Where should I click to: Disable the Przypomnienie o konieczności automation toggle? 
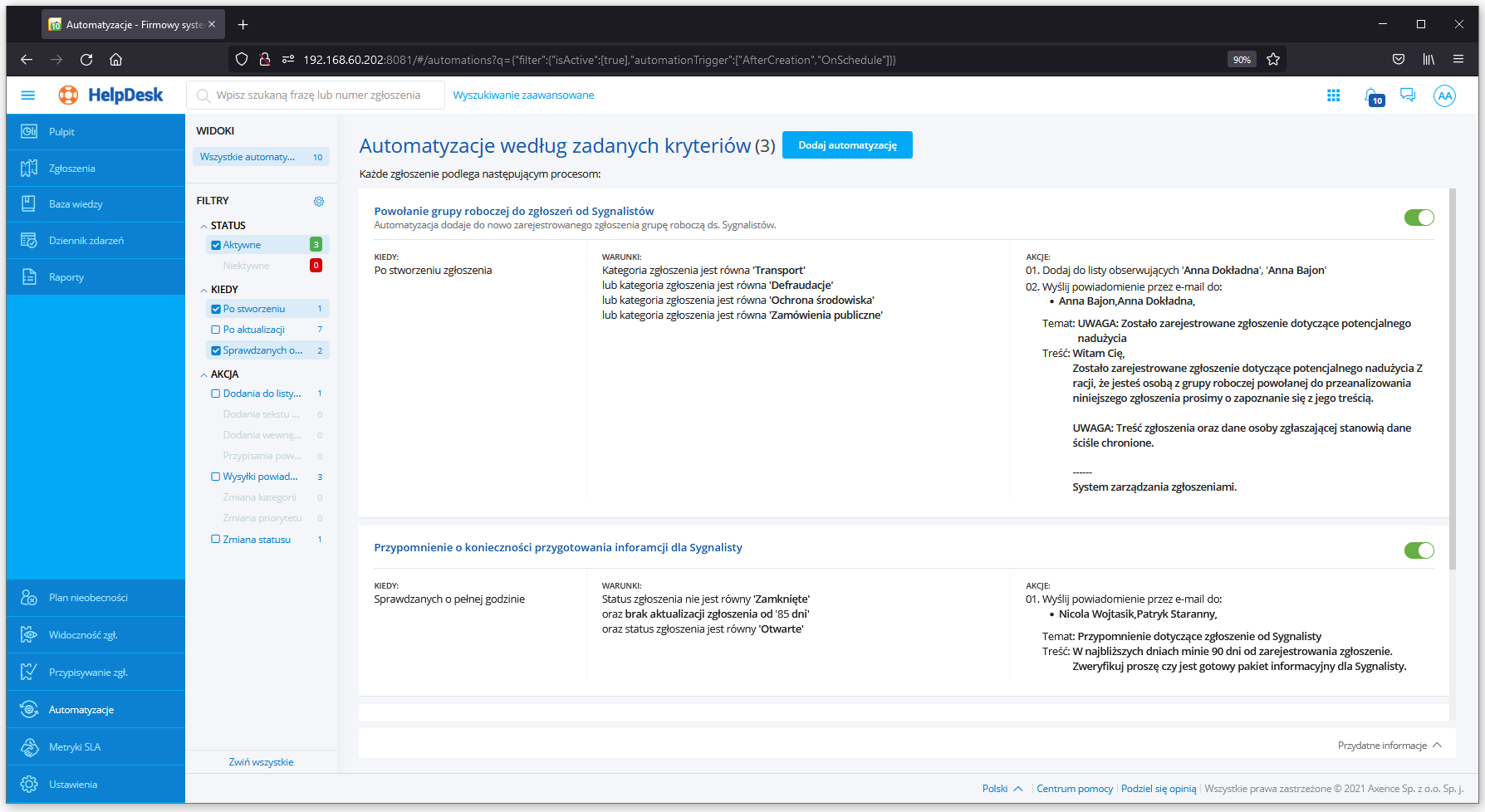[1419, 550]
